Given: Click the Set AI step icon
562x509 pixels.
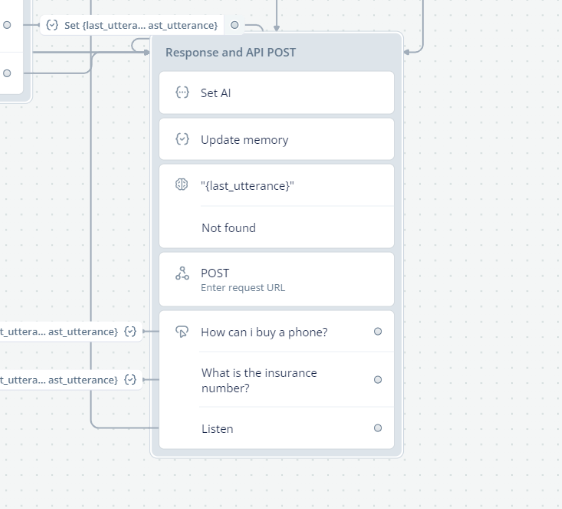Looking at the screenshot, I should [182, 92].
